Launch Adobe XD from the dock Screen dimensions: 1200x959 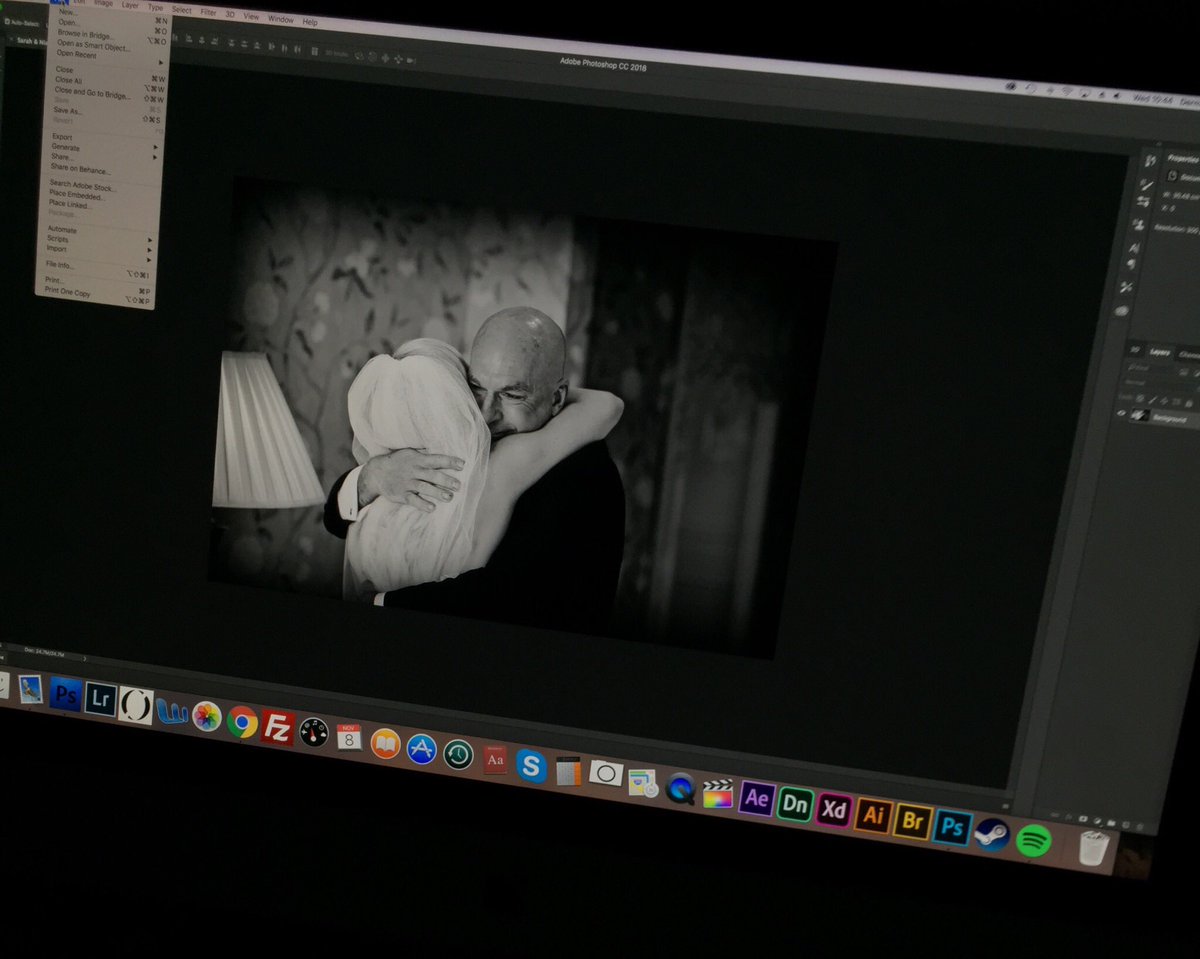coord(834,810)
